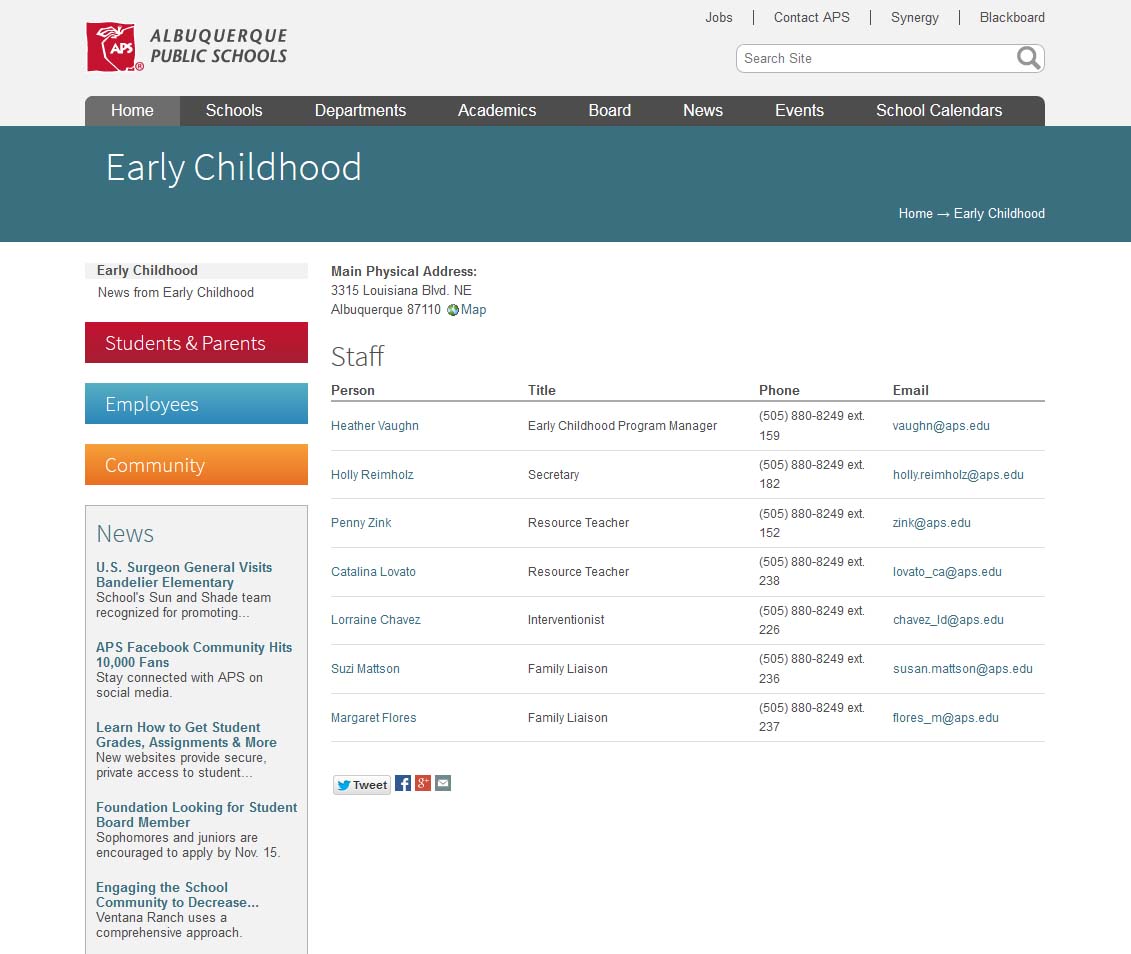This screenshot has height=954, width=1131.
Task: Select the Community orange button
Action: tap(196, 464)
